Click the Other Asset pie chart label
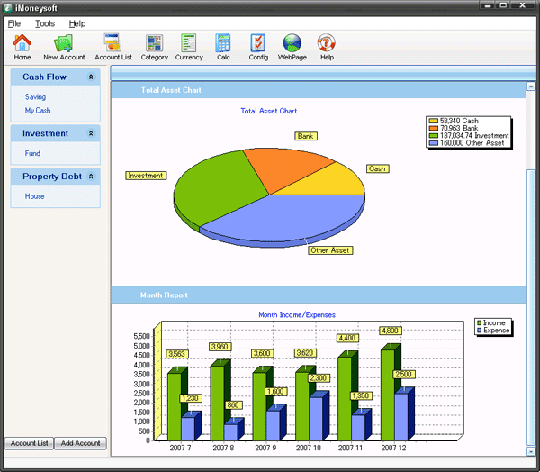 [x=331, y=251]
